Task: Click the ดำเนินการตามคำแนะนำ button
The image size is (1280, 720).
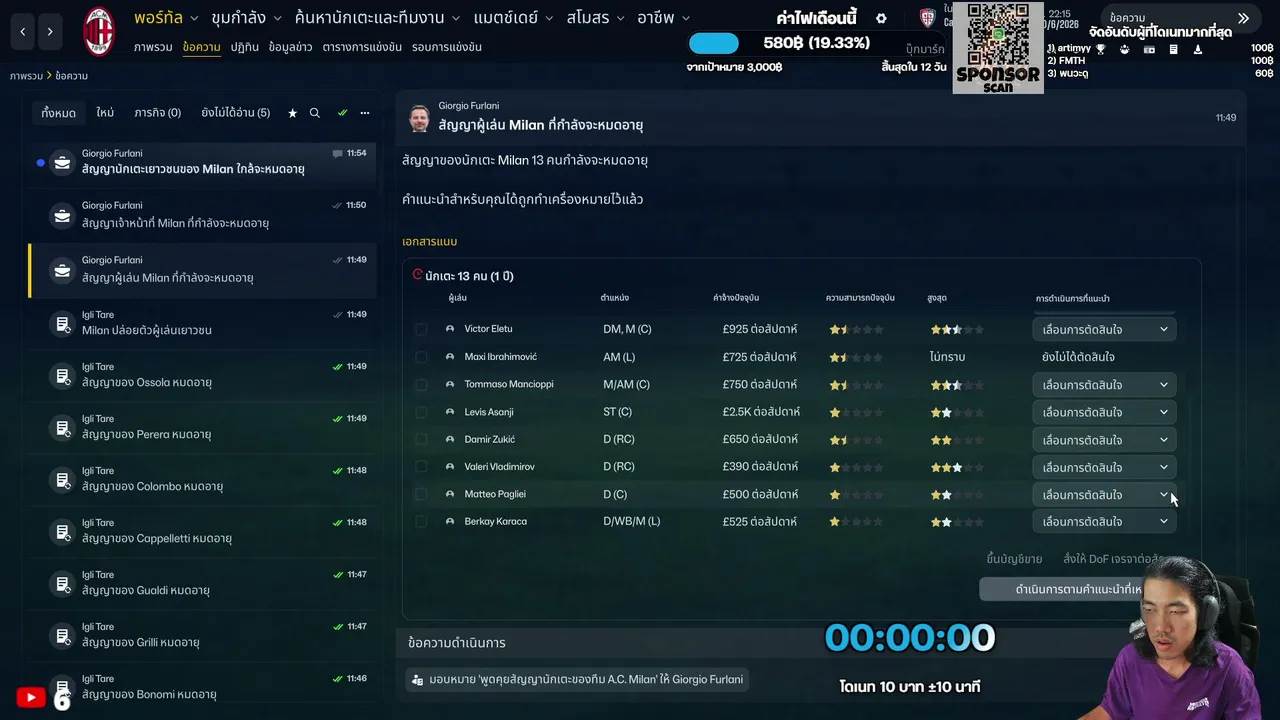Action: [x=1078, y=589]
